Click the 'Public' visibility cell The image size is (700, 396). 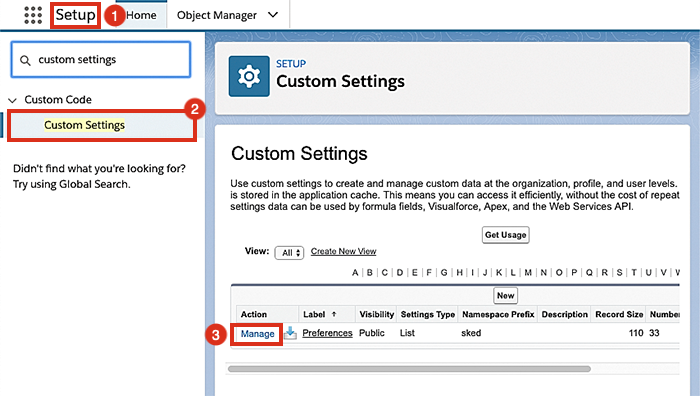pyautogui.click(x=371, y=333)
